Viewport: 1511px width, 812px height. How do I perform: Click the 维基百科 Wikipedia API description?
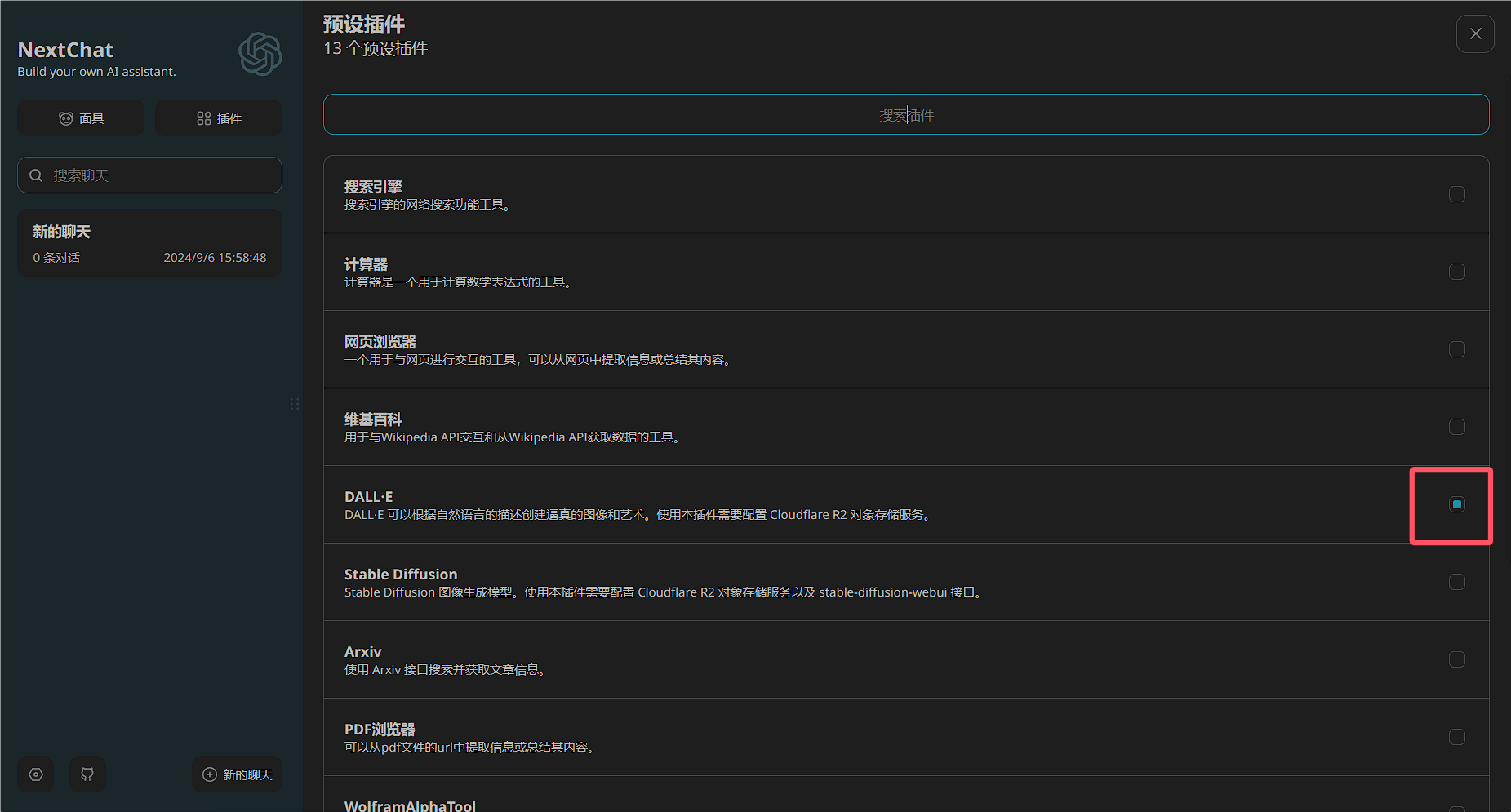tap(514, 437)
